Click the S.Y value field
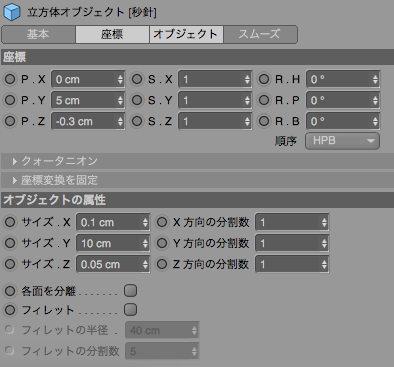This screenshot has height=367, width=394. pyautogui.click(x=215, y=100)
